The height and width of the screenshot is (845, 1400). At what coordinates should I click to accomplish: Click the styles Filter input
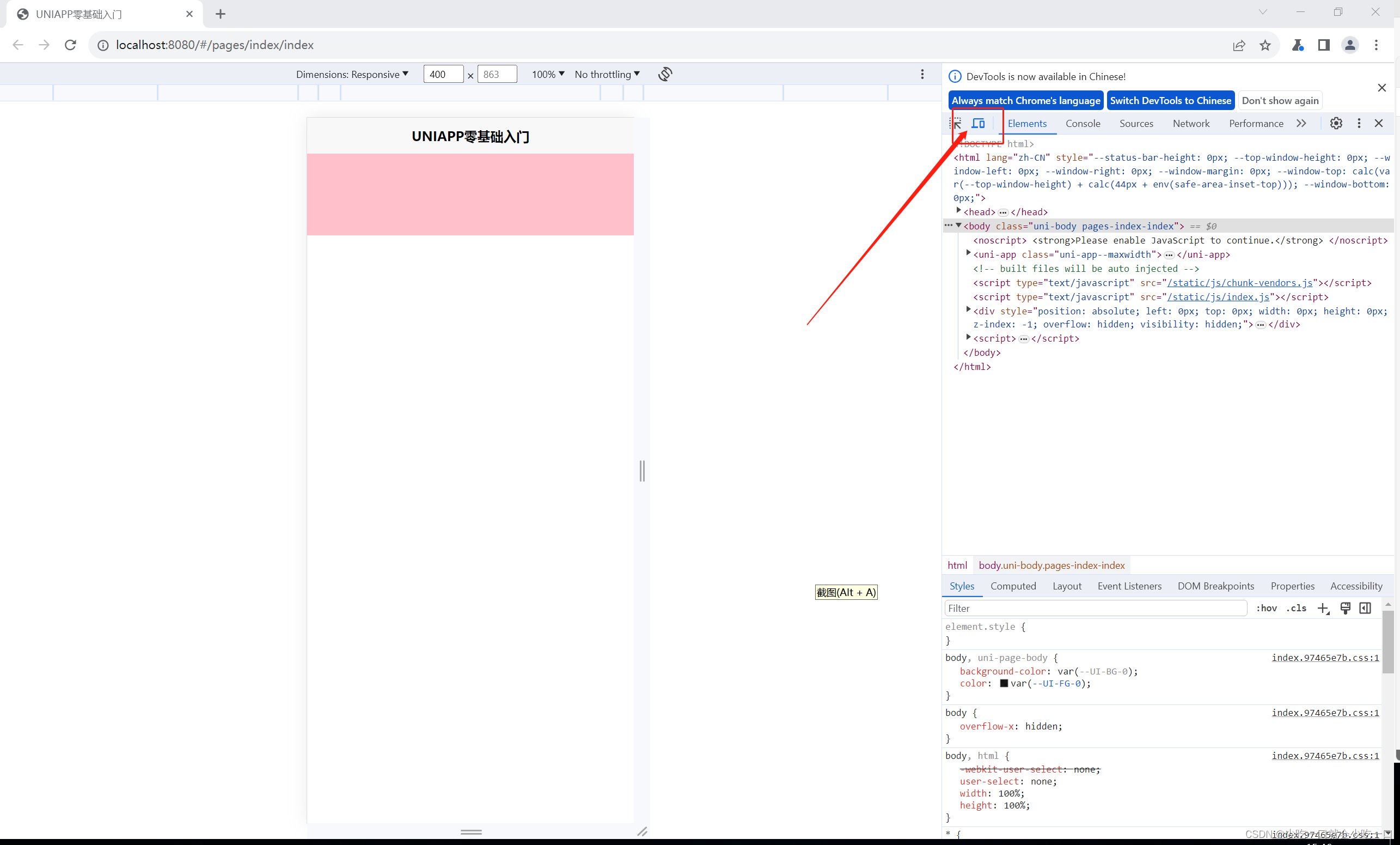tap(1096, 609)
